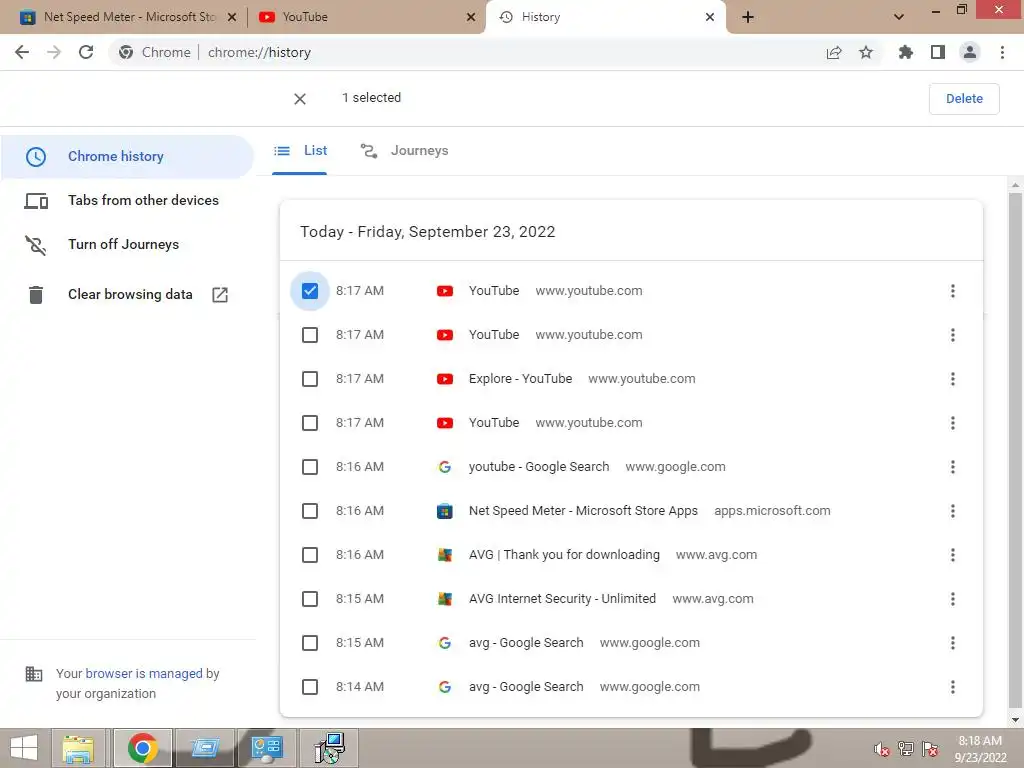
Task: Tick the Net Speed Meter entry checkbox
Action: (310, 511)
